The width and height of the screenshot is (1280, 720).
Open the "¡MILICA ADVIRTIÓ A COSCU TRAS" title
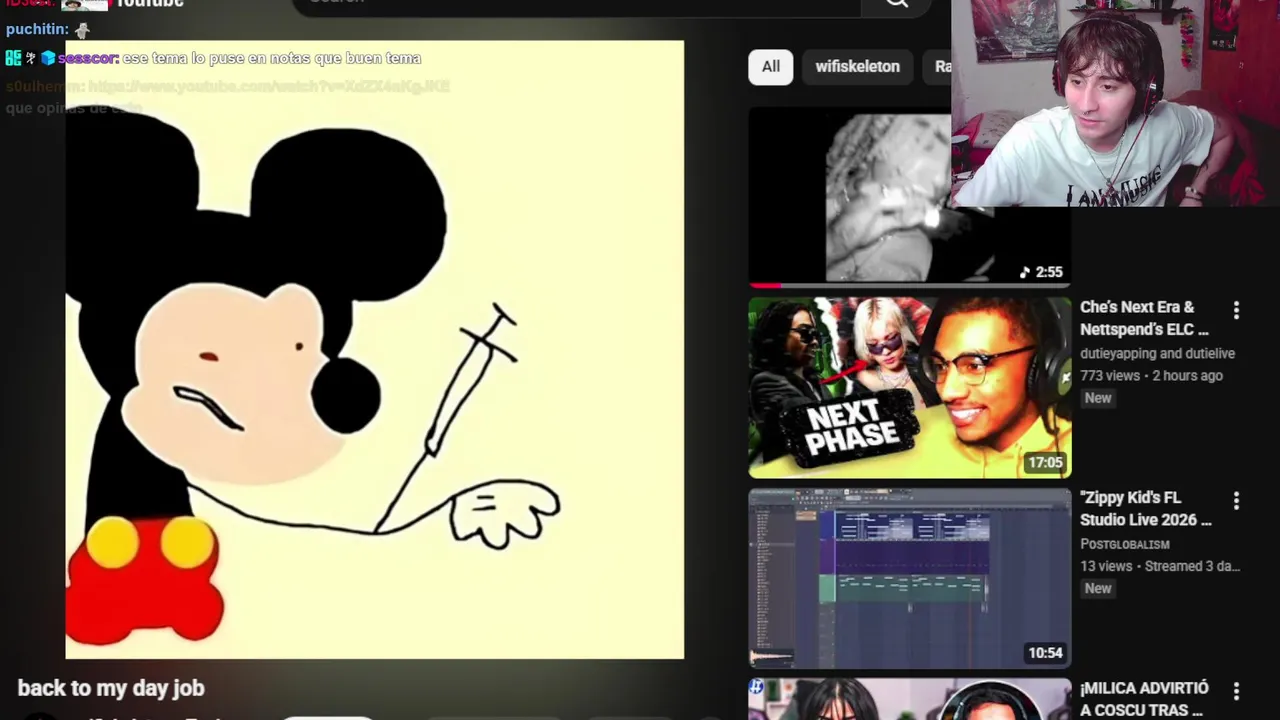[1144, 699]
